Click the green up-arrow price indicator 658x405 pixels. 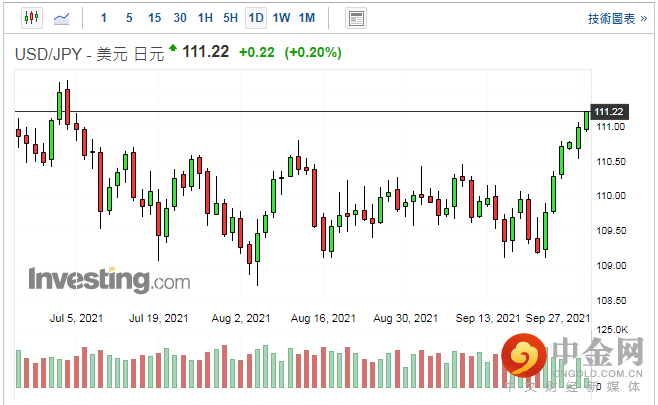(173, 48)
